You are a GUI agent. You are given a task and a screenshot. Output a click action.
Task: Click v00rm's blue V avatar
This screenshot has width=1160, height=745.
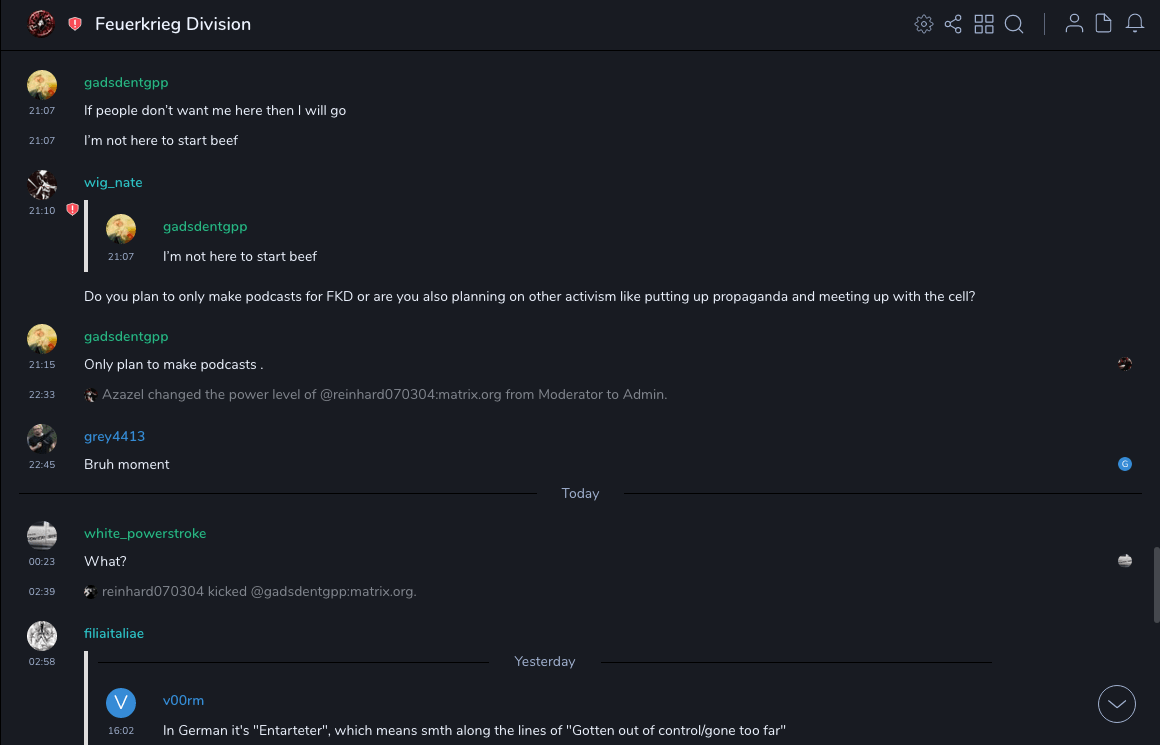121,702
